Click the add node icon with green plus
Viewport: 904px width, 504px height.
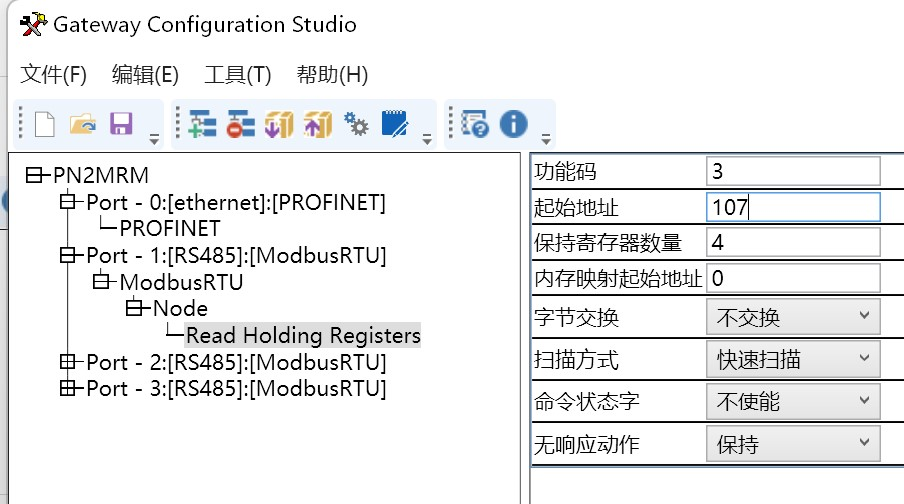(x=203, y=124)
